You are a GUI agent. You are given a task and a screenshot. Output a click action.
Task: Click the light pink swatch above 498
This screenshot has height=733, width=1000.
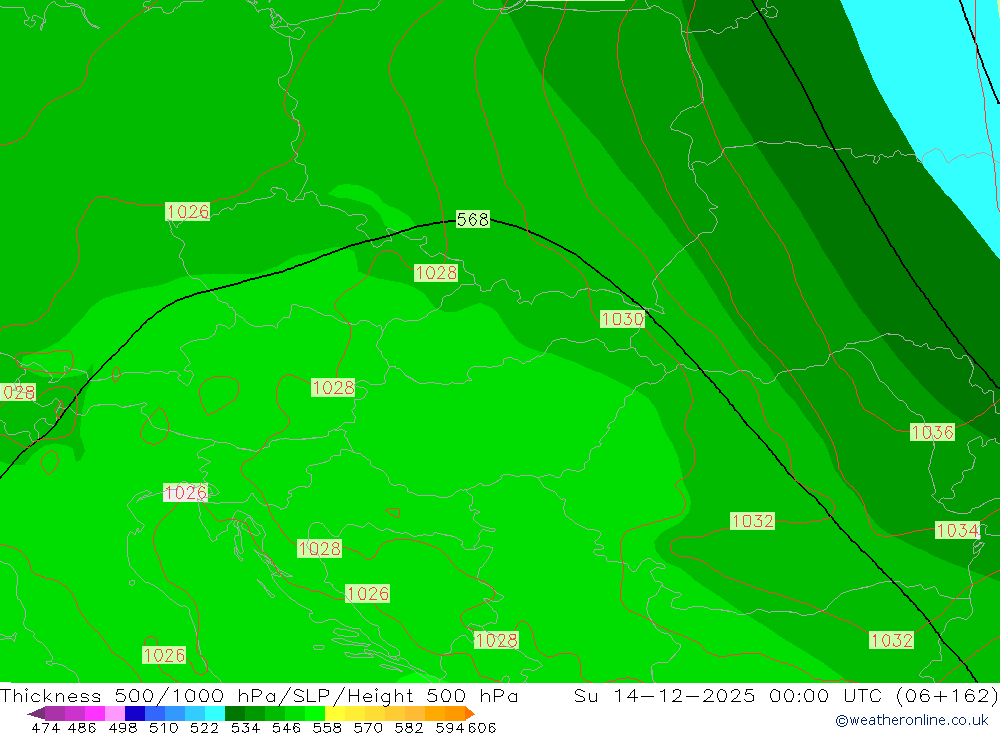tap(115, 713)
